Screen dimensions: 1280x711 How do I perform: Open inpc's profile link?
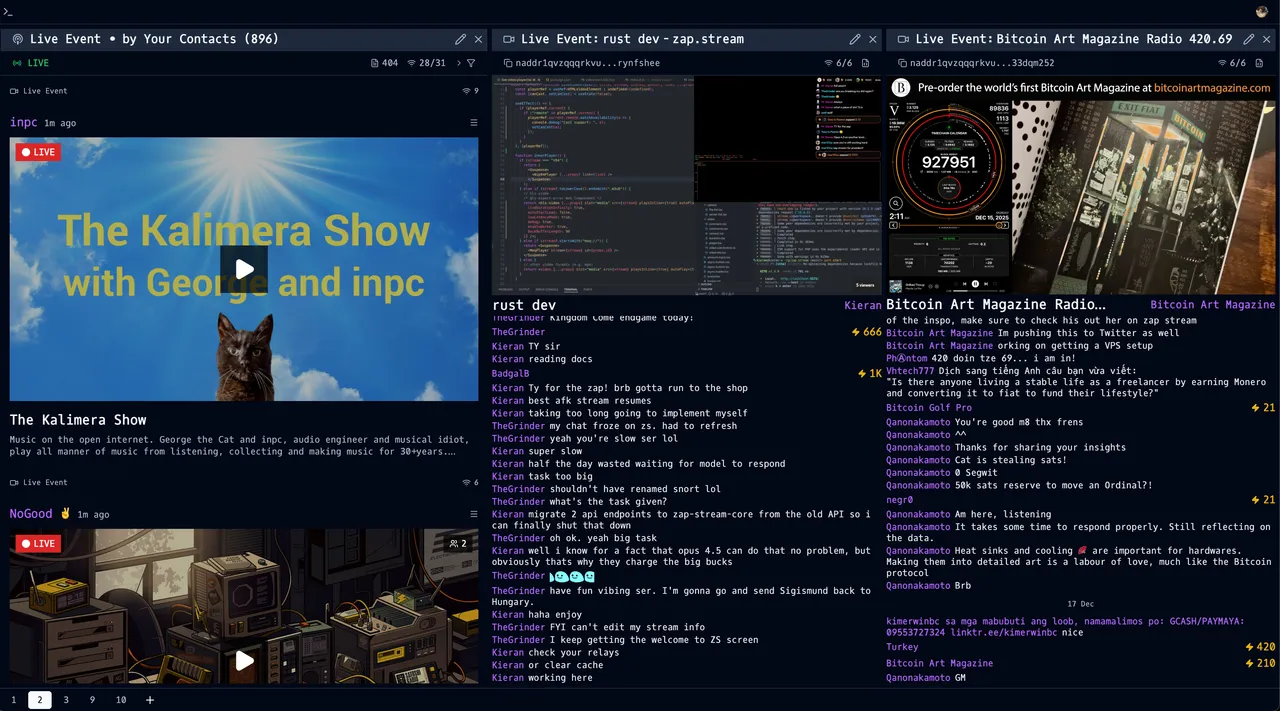(23, 123)
